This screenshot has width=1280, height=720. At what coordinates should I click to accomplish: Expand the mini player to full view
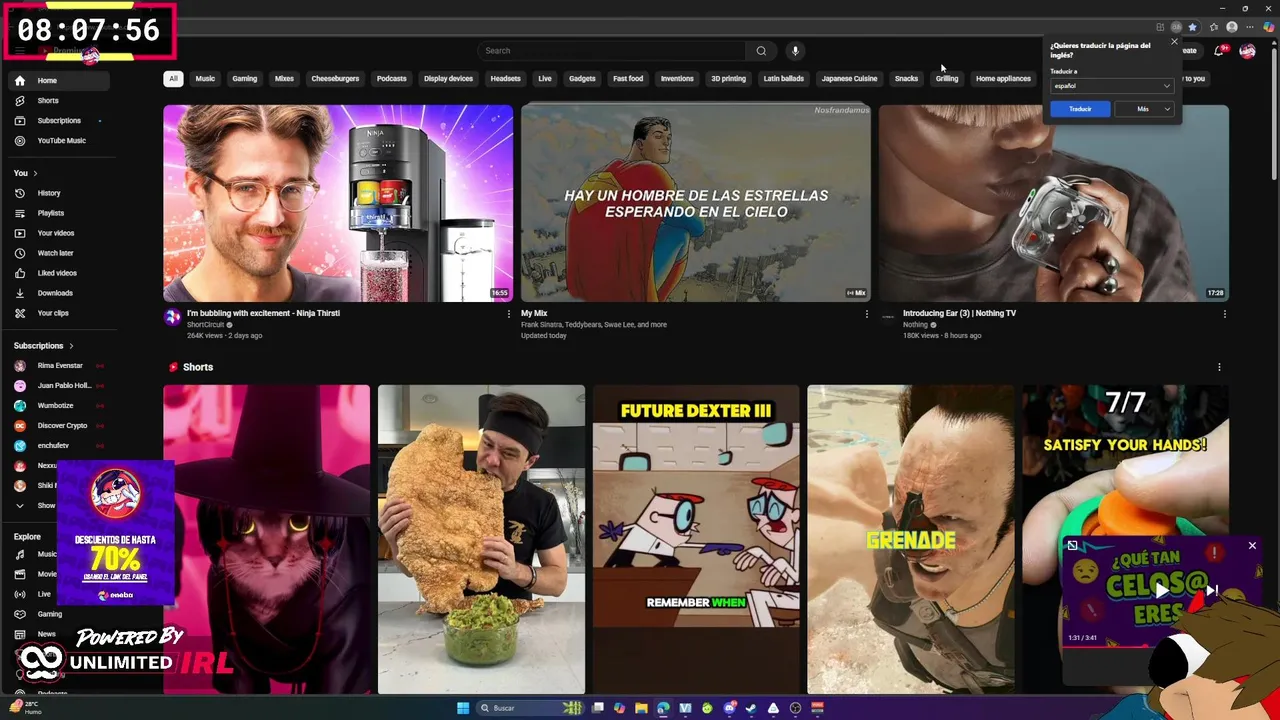(x=1072, y=546)
